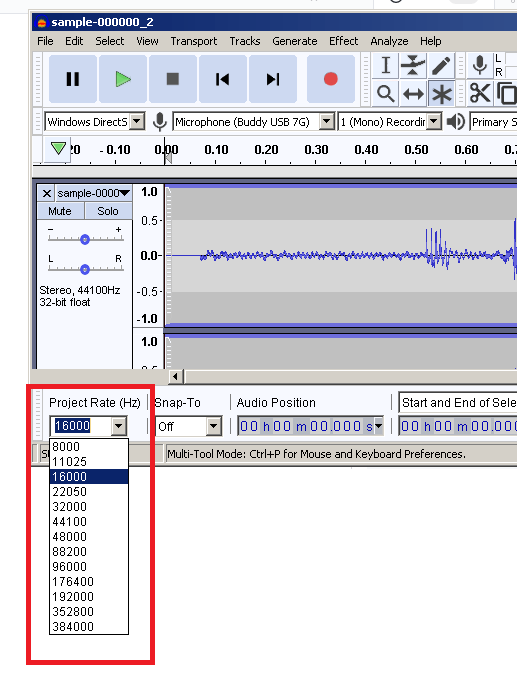Open the Primary Sound output device dropdown

tap(493, 122)
